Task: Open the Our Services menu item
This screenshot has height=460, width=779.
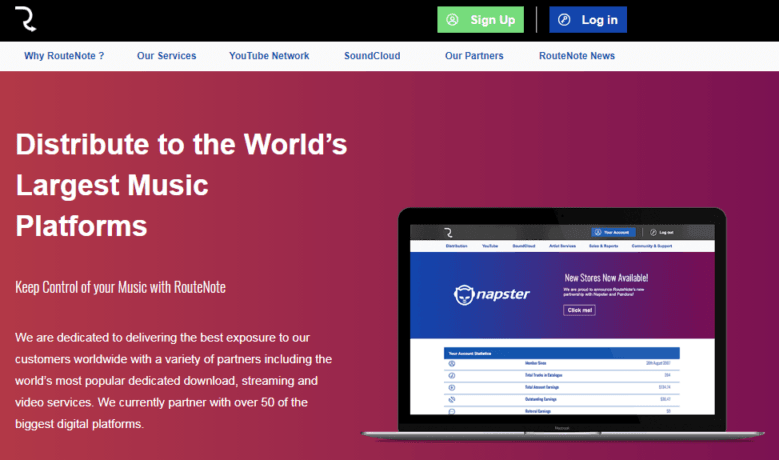Action: coord(167,56)
